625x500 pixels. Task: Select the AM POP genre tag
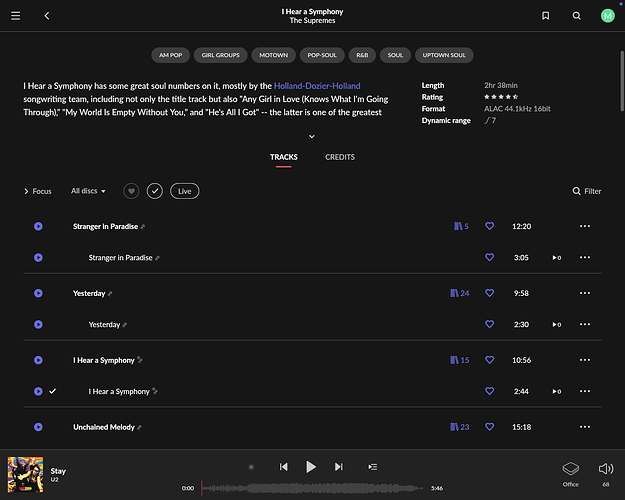pyautogui.click(x=171, y=55)
